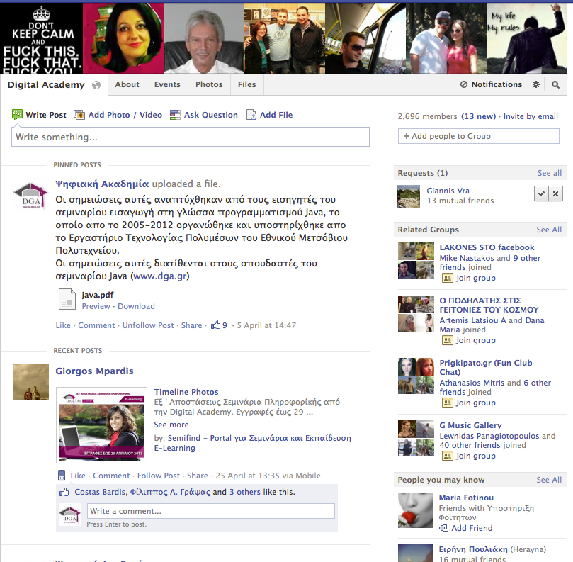The width and height of the screenshot is (573, 562).
Task: Click Unfollow Post link
Action: tap(148, 325)
